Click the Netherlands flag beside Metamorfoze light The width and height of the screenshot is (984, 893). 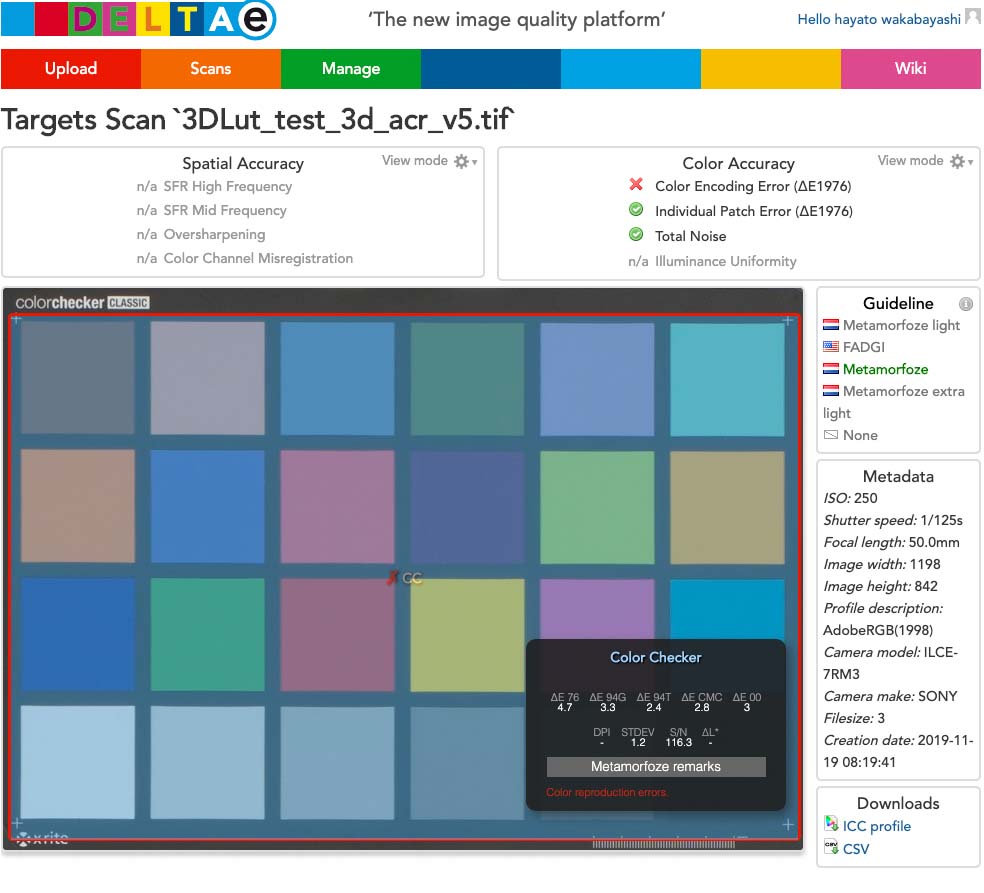point(831,325)
